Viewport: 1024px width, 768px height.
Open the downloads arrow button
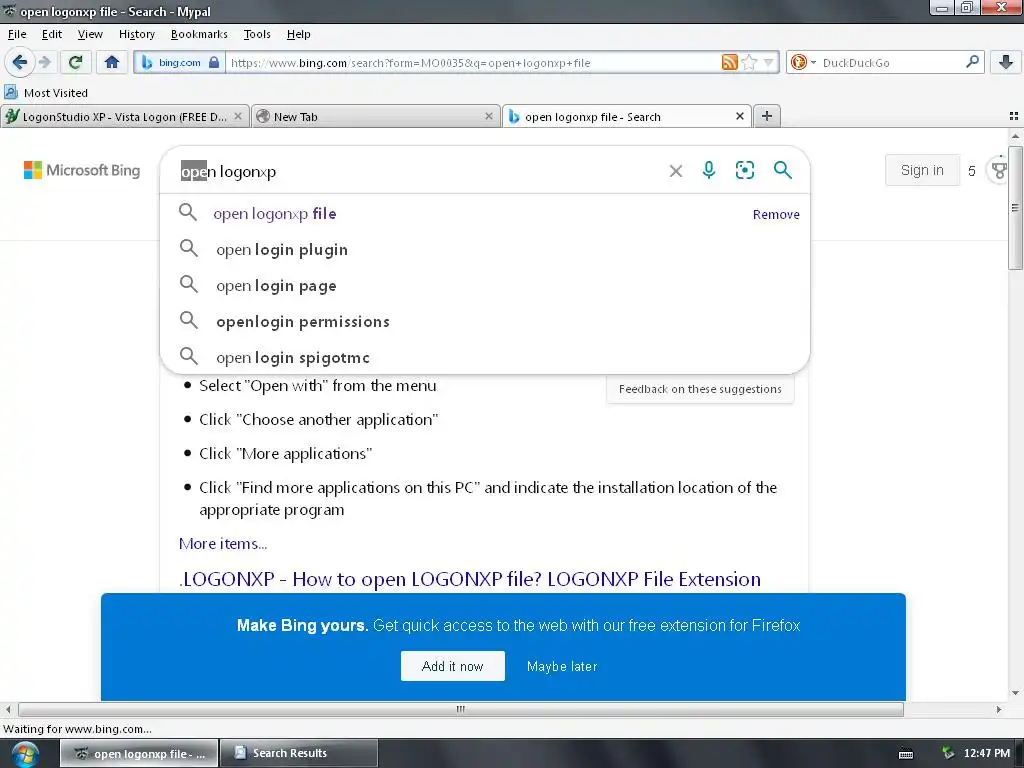1006,63
